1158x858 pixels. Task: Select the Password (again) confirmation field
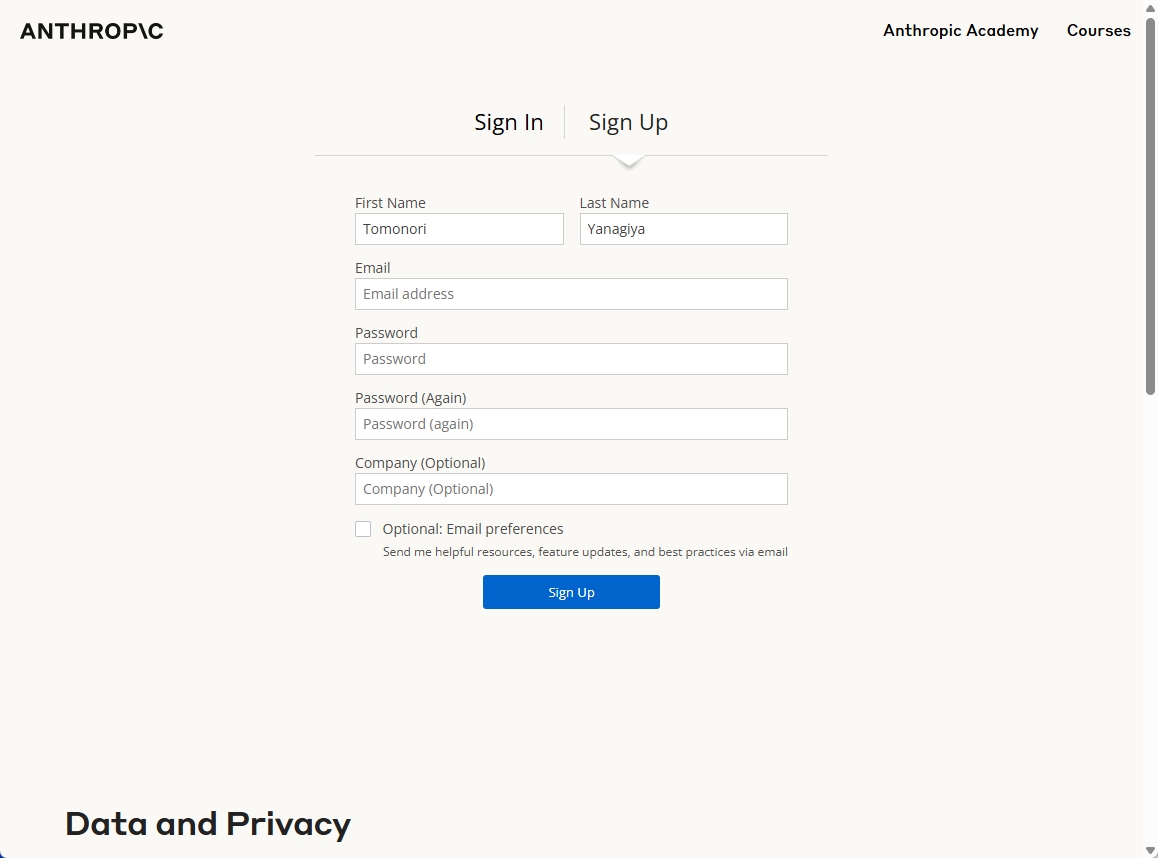click(x=571, y=424)
